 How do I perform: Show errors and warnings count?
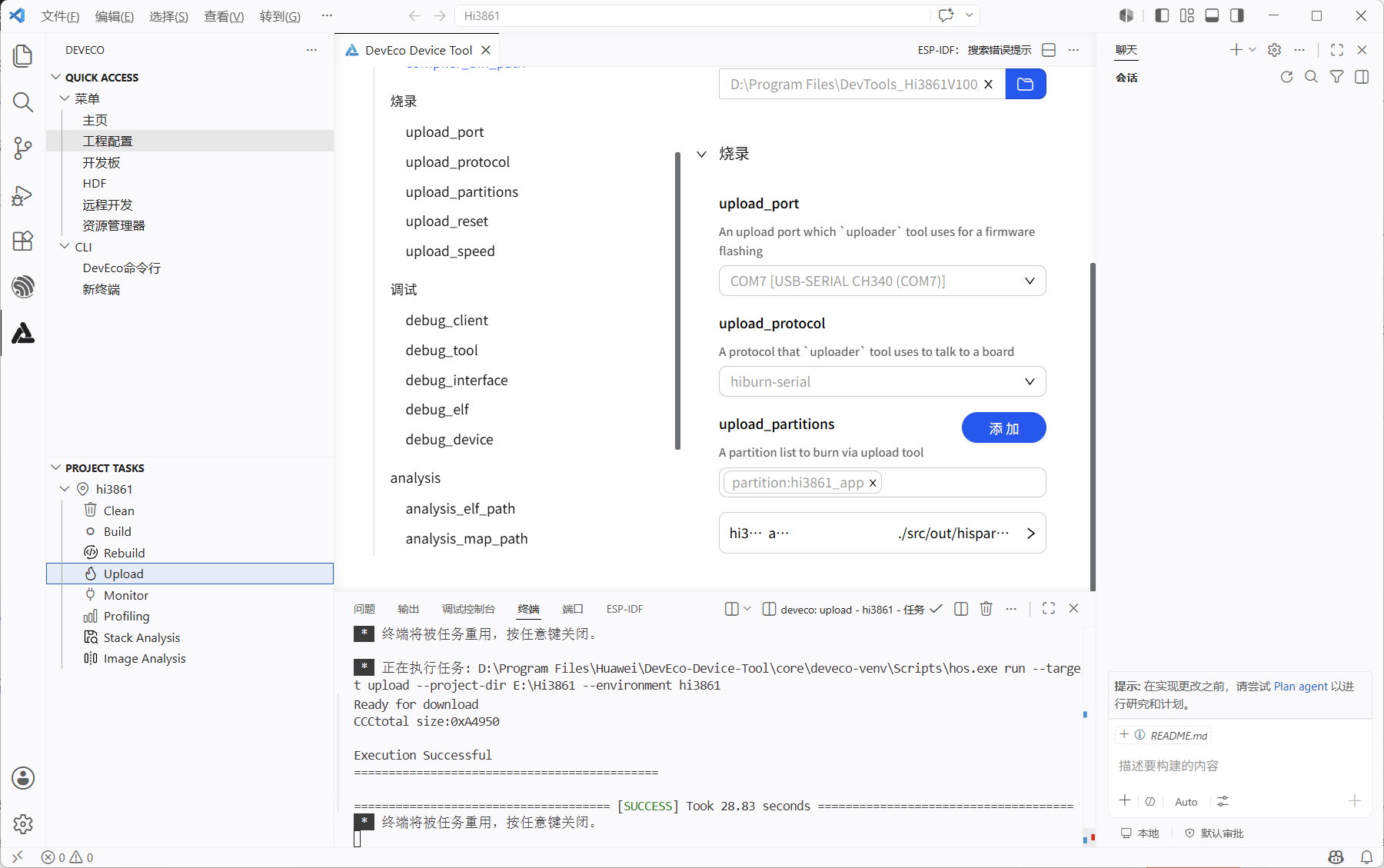pyautogui.click(x=68, y=857)
